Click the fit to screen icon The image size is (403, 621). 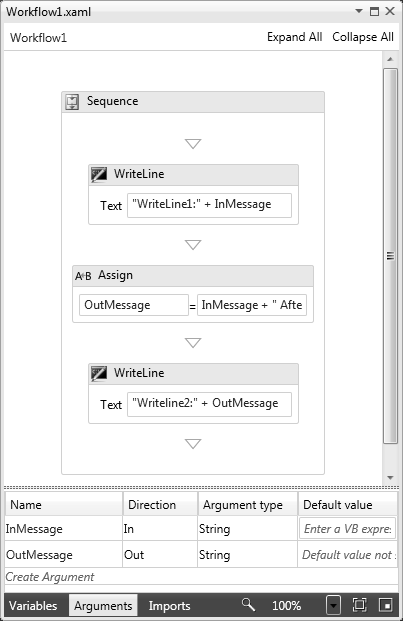pos(359,605)
